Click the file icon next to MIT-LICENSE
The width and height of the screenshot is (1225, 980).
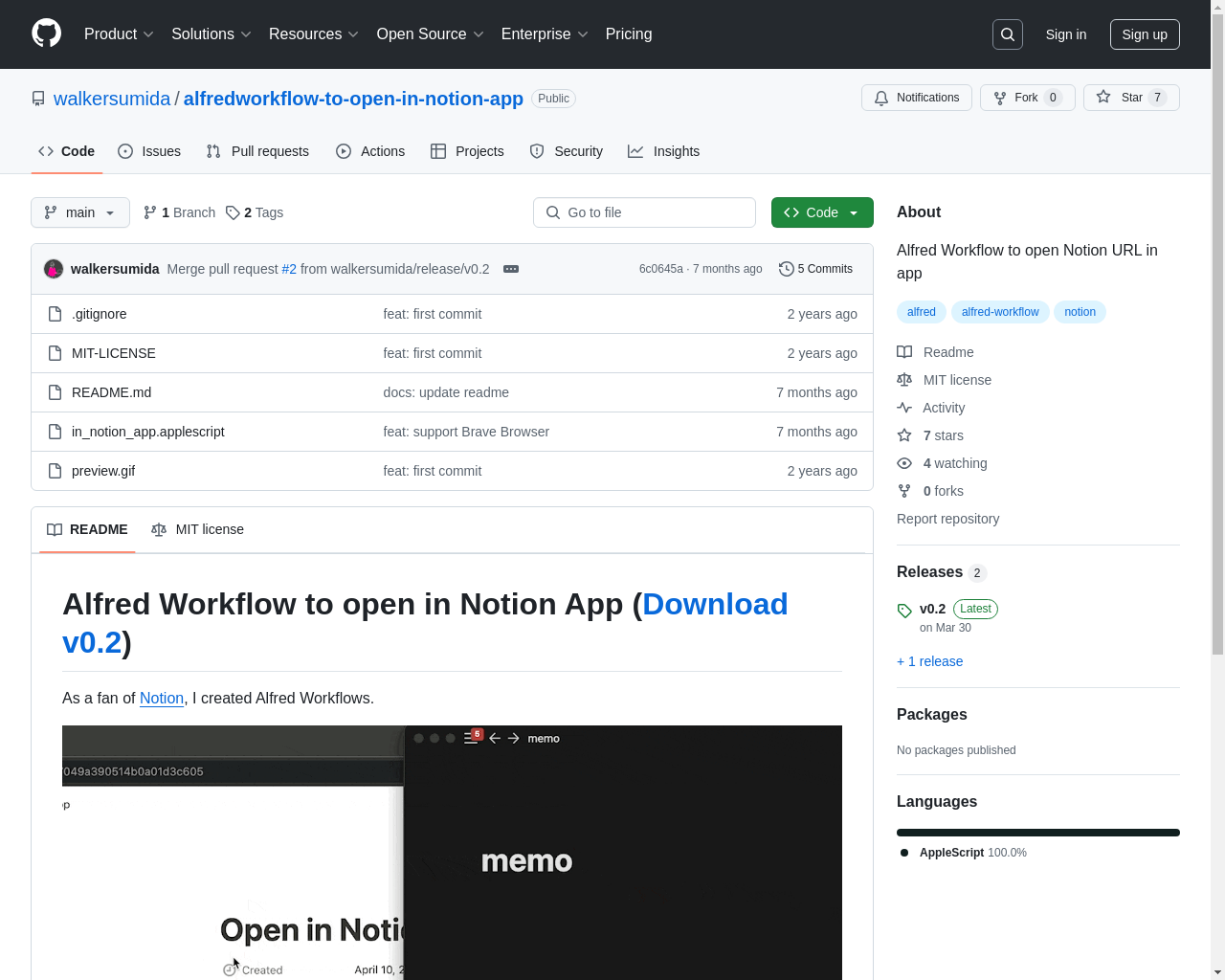[56, 353]
